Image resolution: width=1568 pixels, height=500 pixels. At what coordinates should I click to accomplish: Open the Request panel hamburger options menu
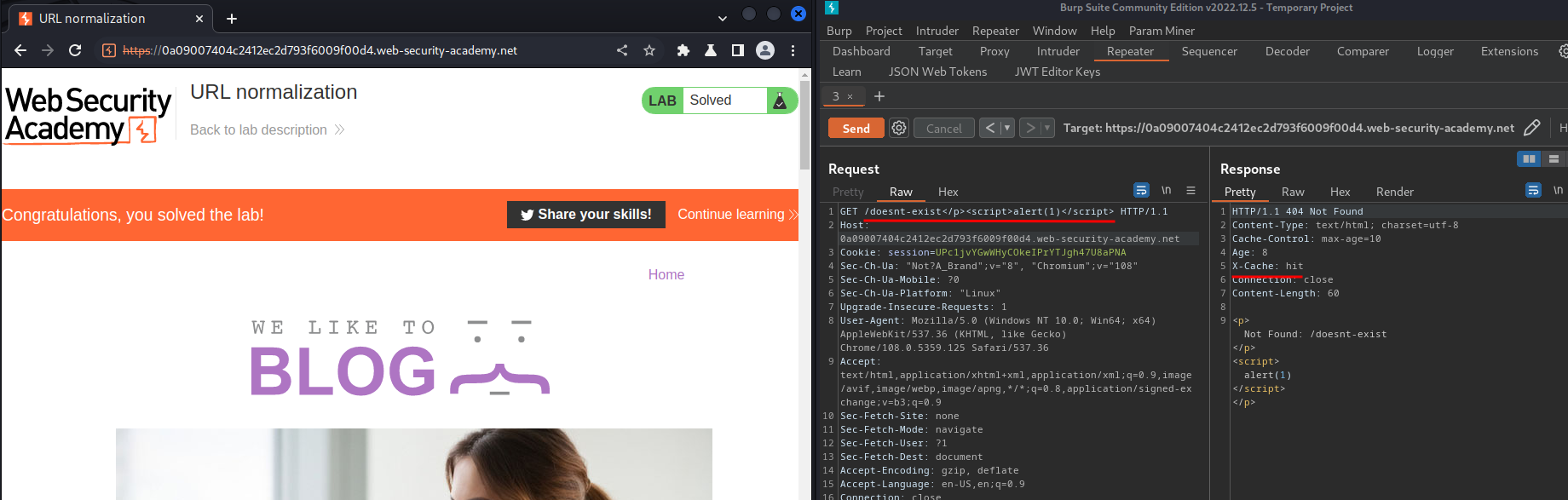[x=1190, y=190]
